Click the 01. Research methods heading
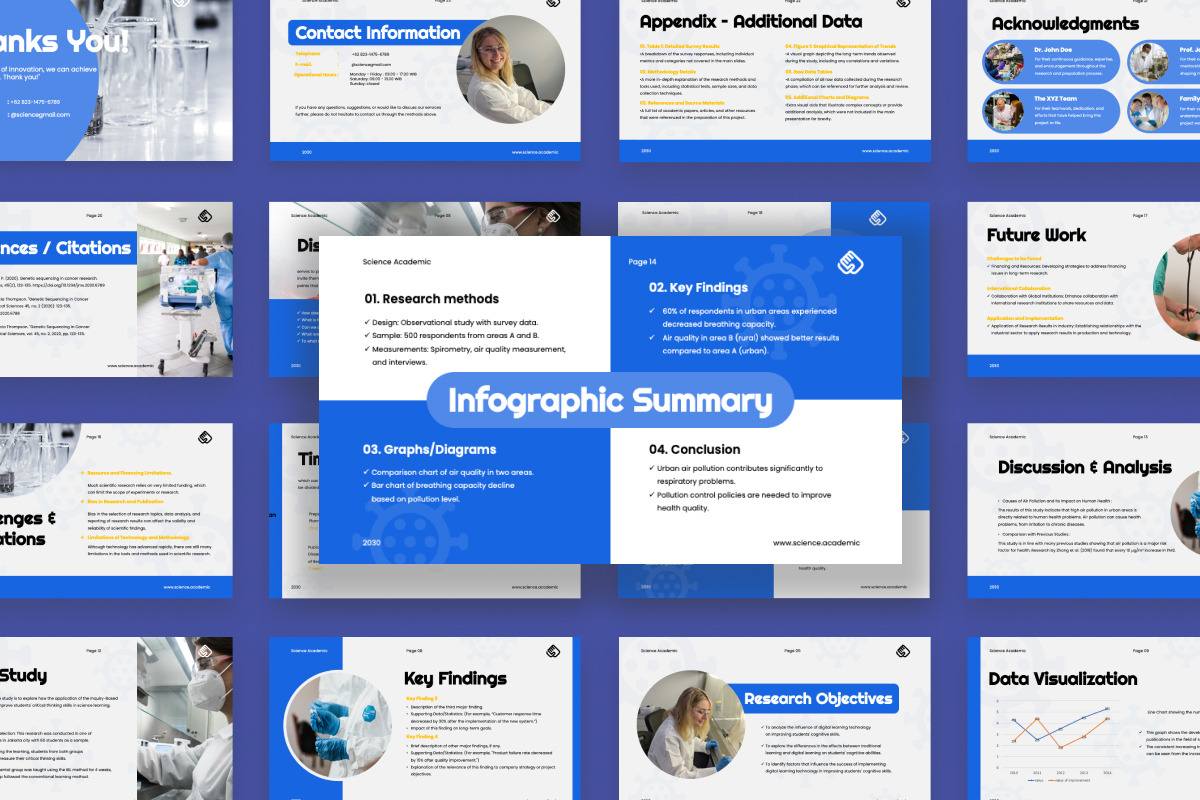This screenshot has height=800, width=1200. pos(431,298)
